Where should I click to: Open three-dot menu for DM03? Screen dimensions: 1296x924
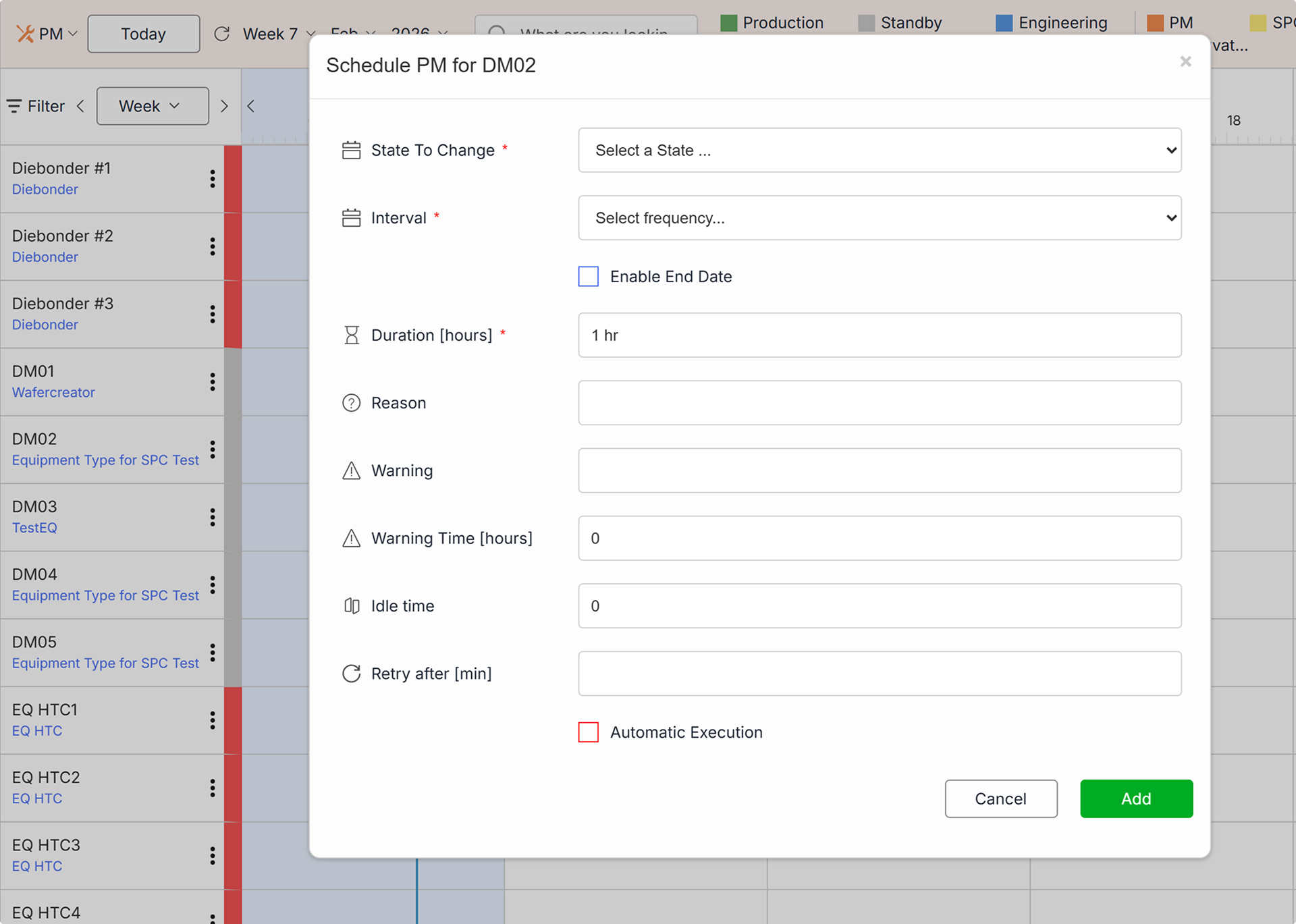click(x=213, y=517)
